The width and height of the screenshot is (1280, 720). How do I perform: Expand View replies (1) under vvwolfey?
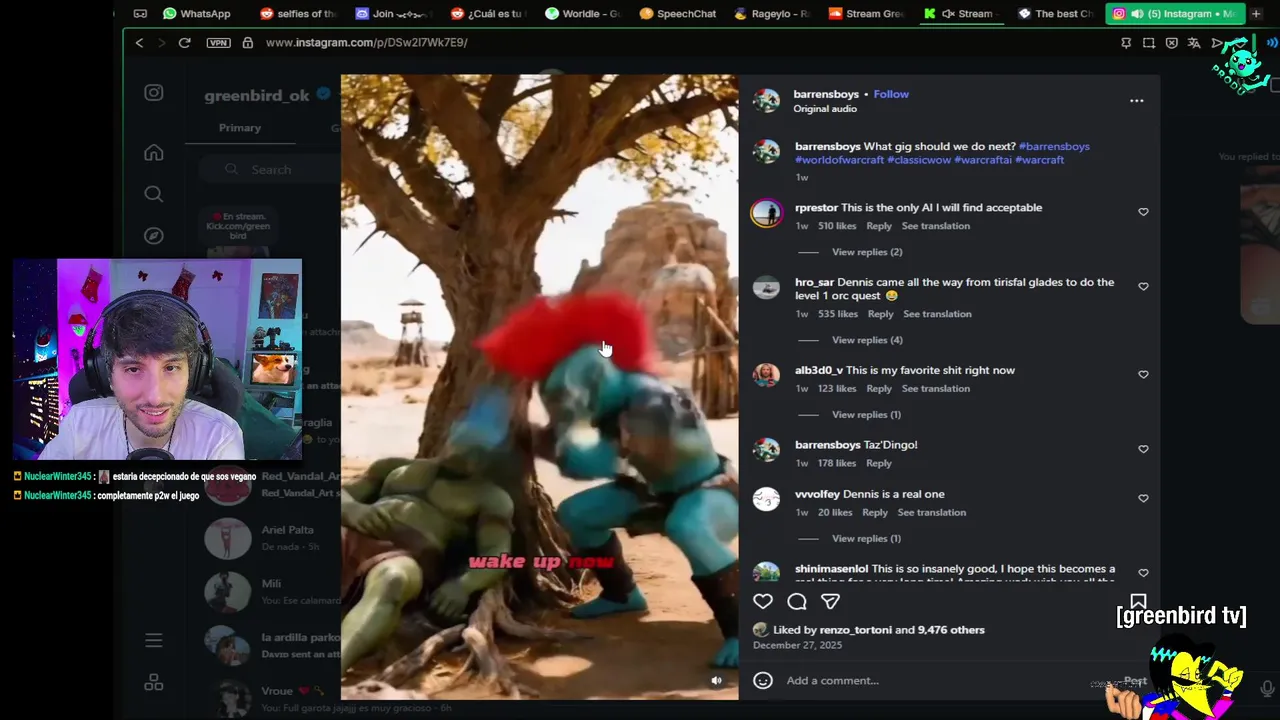point(866,538)
